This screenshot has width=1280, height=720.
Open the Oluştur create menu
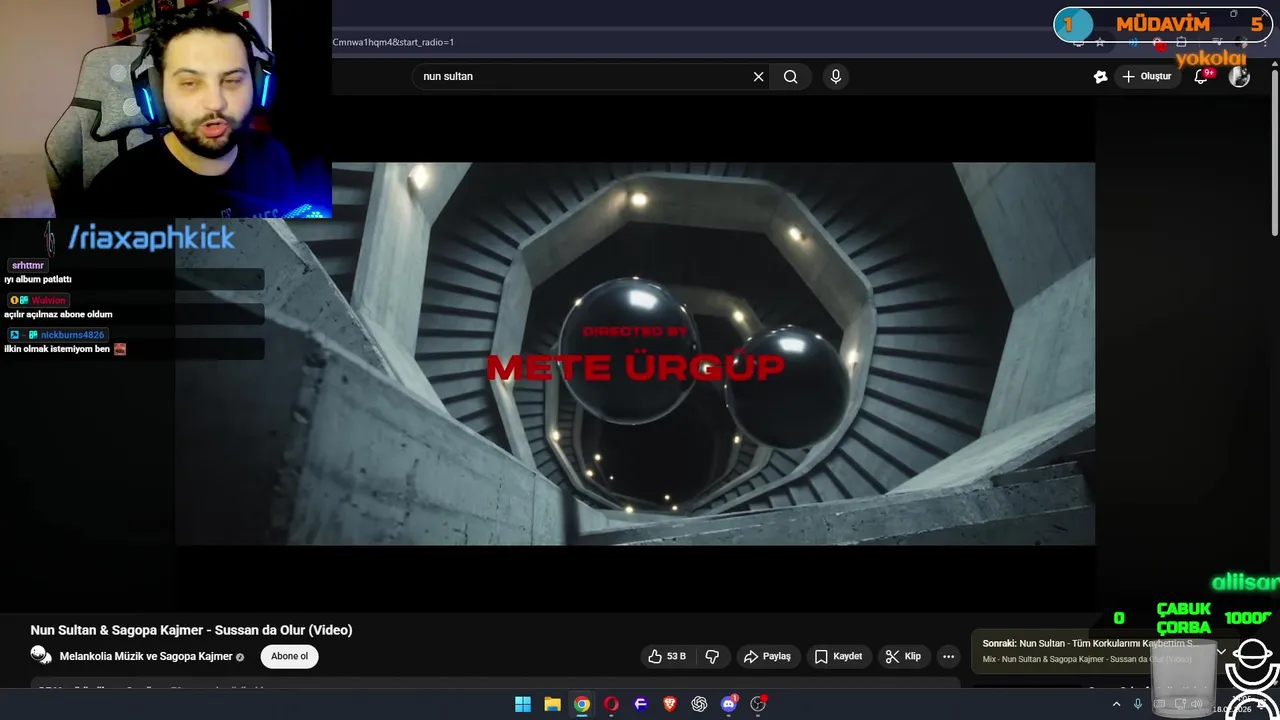(1146, 77)
